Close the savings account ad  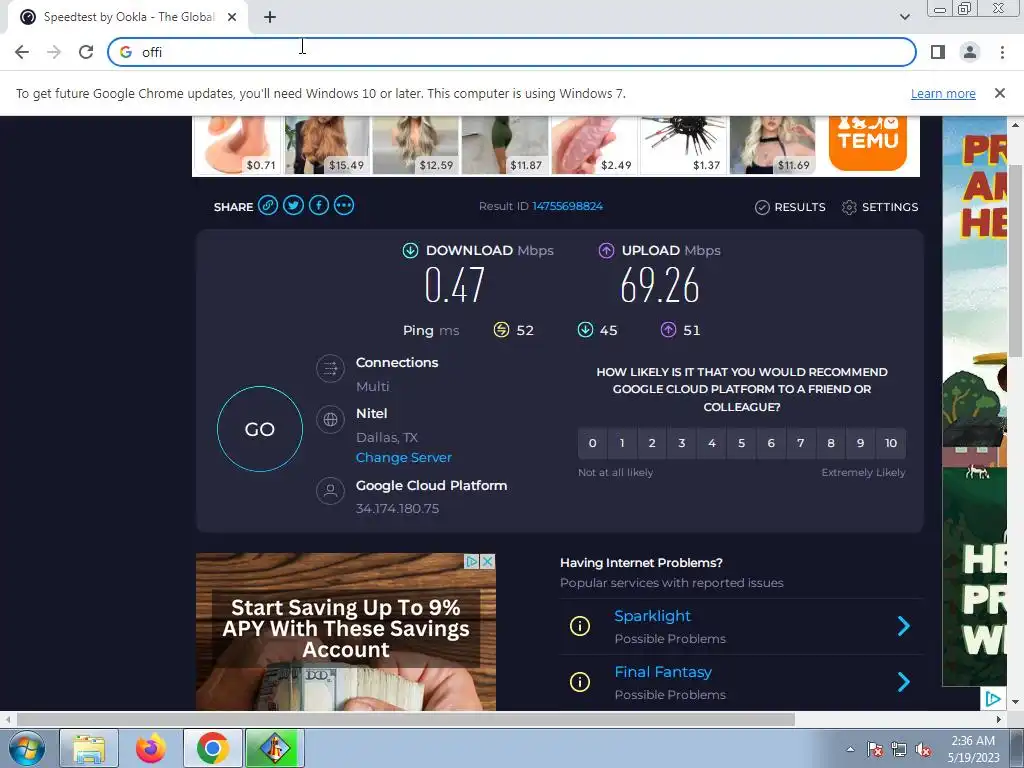pyautogui.click(x=487, y=562)
